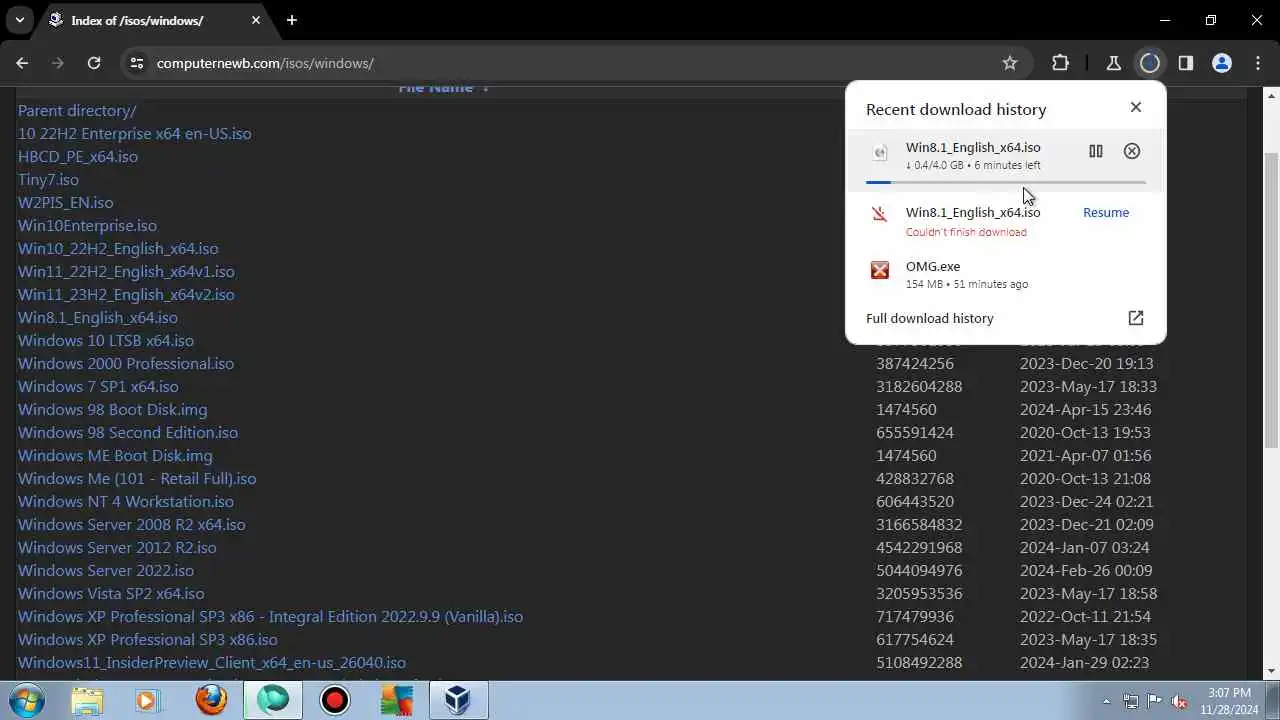Download Windows Me (101 - Retail Full).iso

(137, 479)
